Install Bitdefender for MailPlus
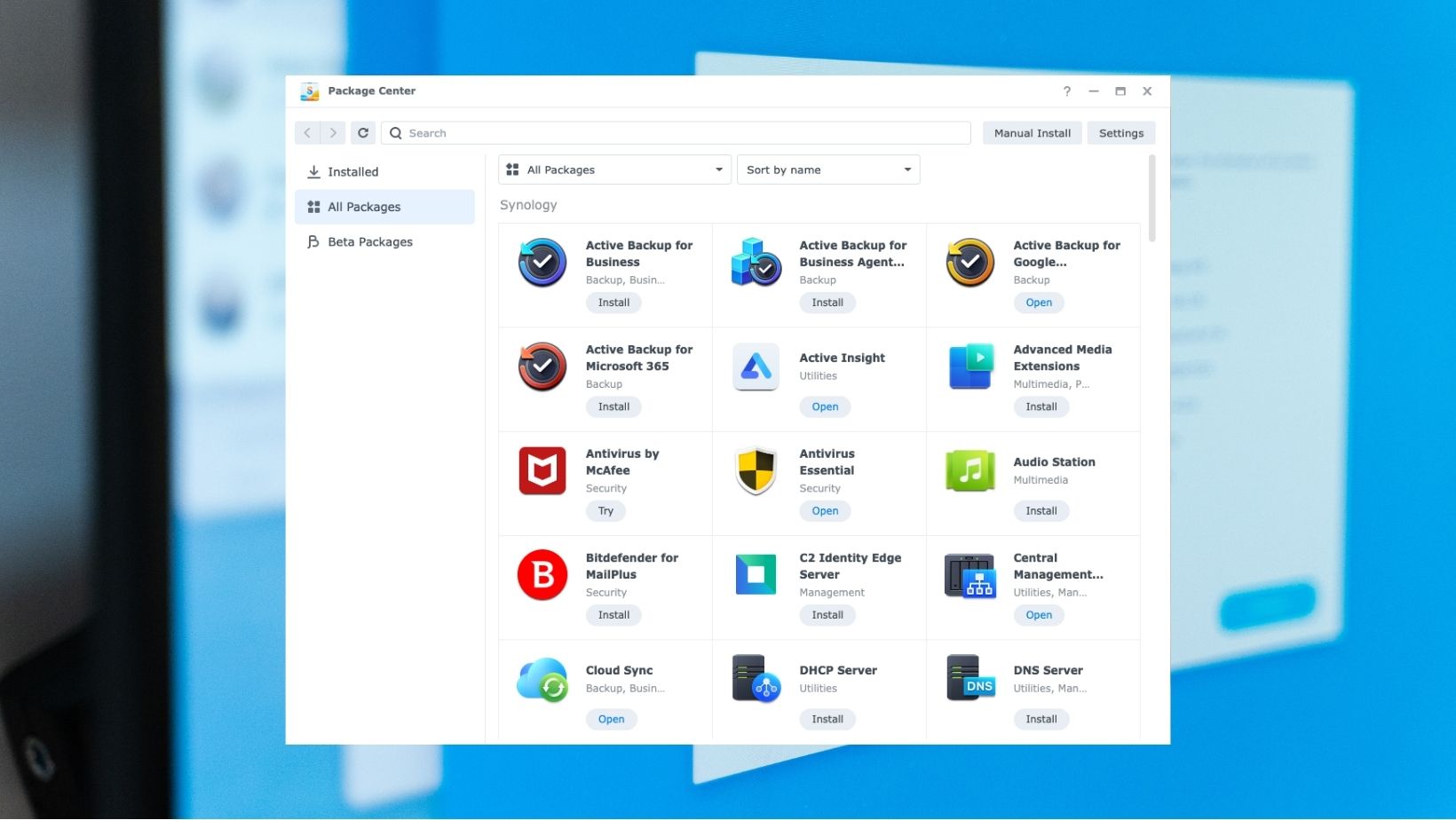Image resolution: width=1456 pixels, height=820 pixels. 613,615
